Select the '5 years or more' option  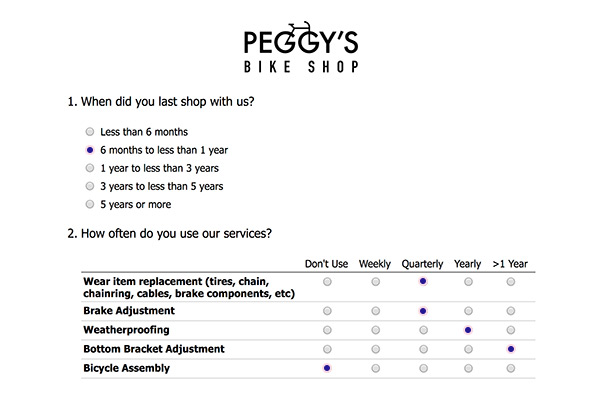pos(91,204)
